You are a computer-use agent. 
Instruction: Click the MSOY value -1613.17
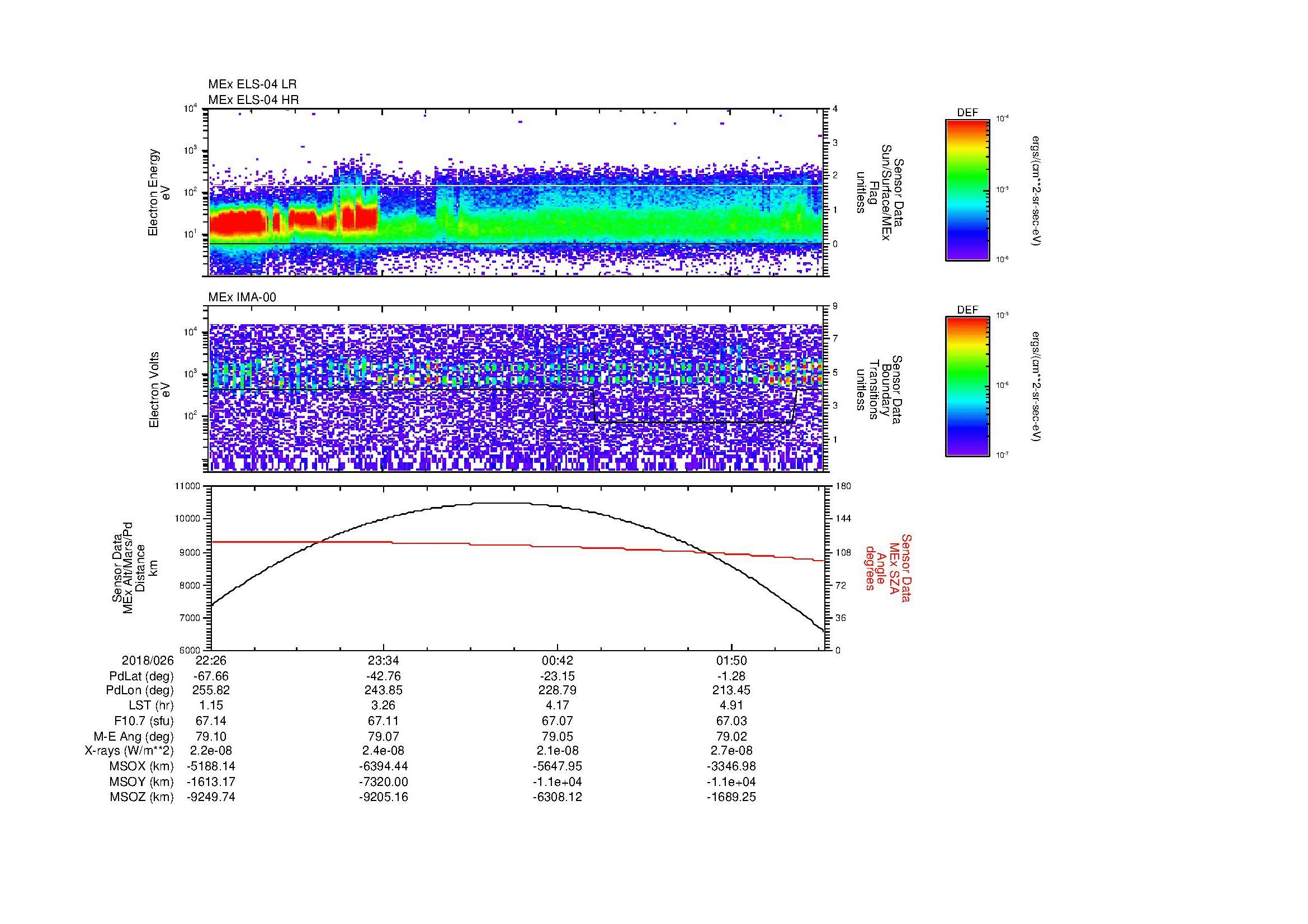[x=211, y=781]
